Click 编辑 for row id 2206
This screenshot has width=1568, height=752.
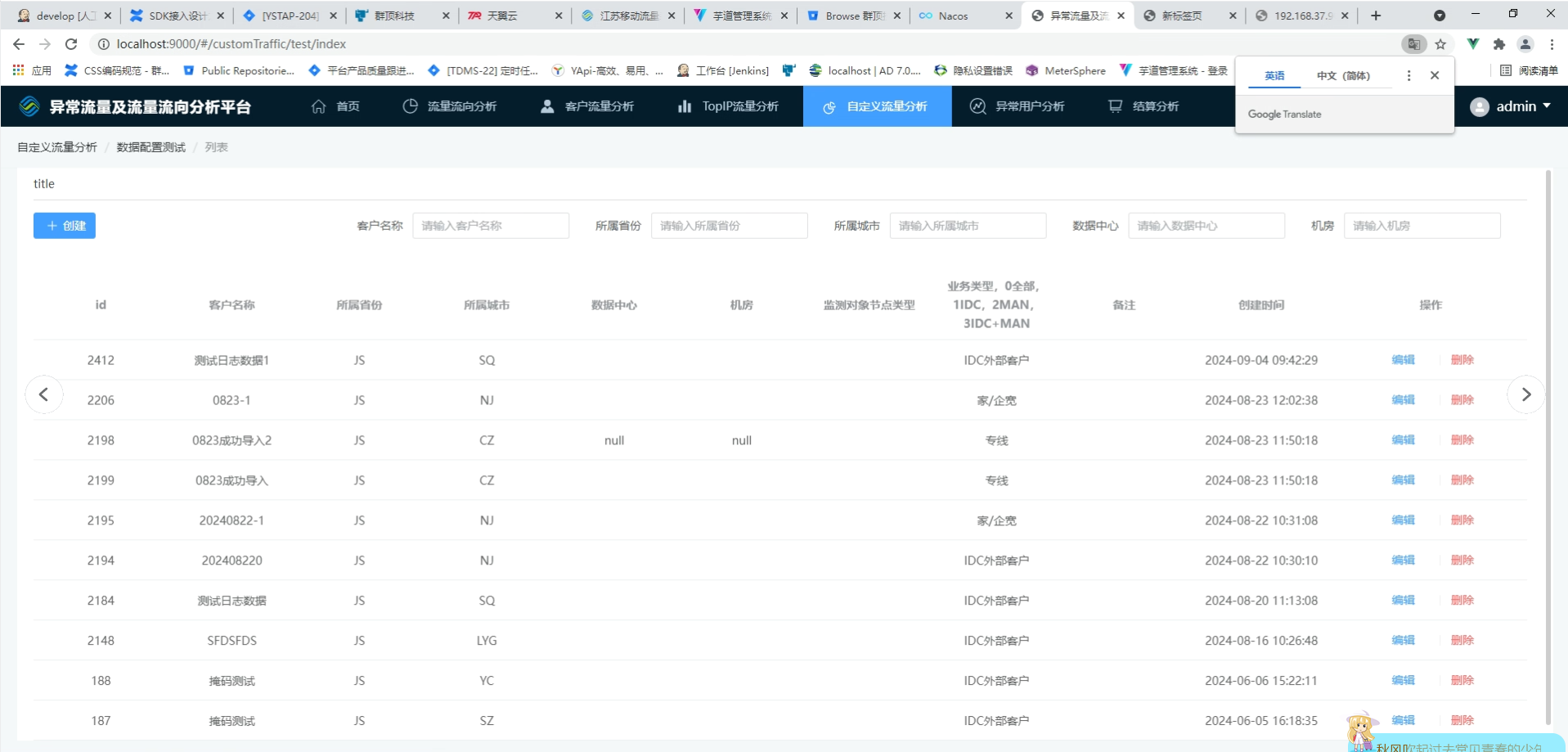point(1403,400)
